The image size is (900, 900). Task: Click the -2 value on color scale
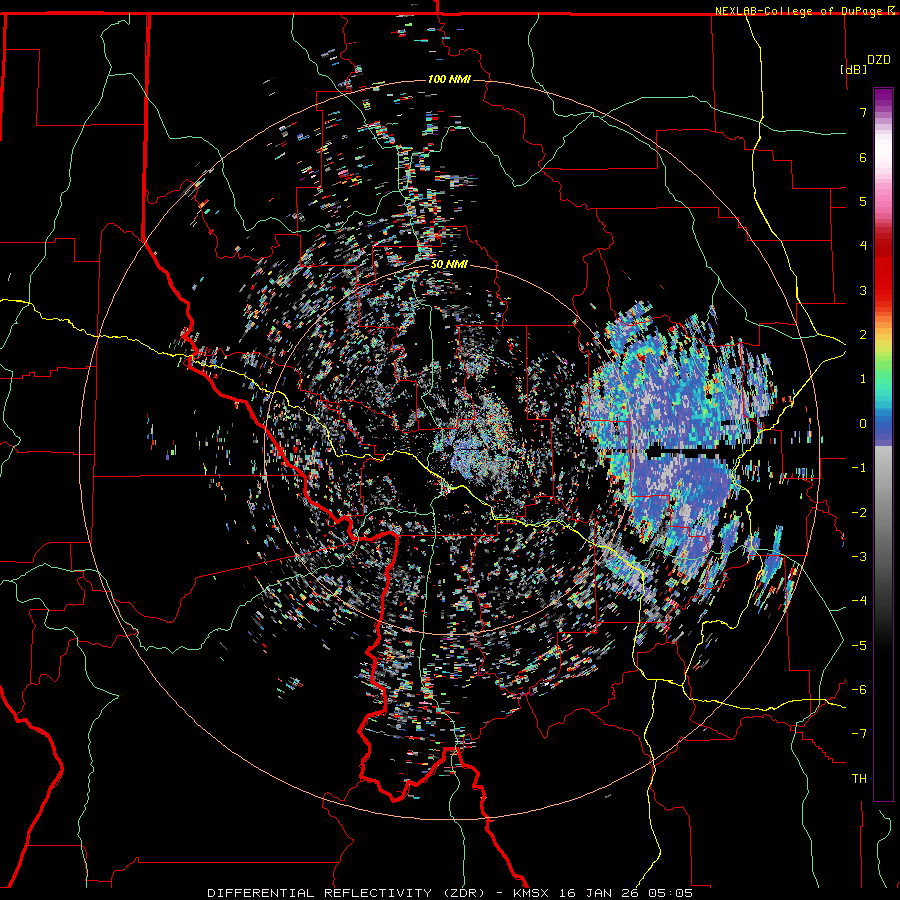tap(859, 513)
